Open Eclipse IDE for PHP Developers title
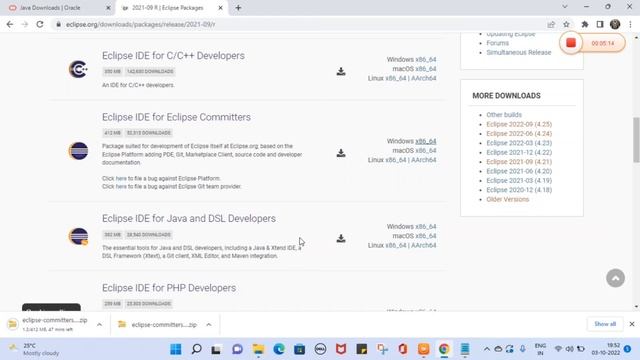 pyautogui.click(x=169, y=288)
